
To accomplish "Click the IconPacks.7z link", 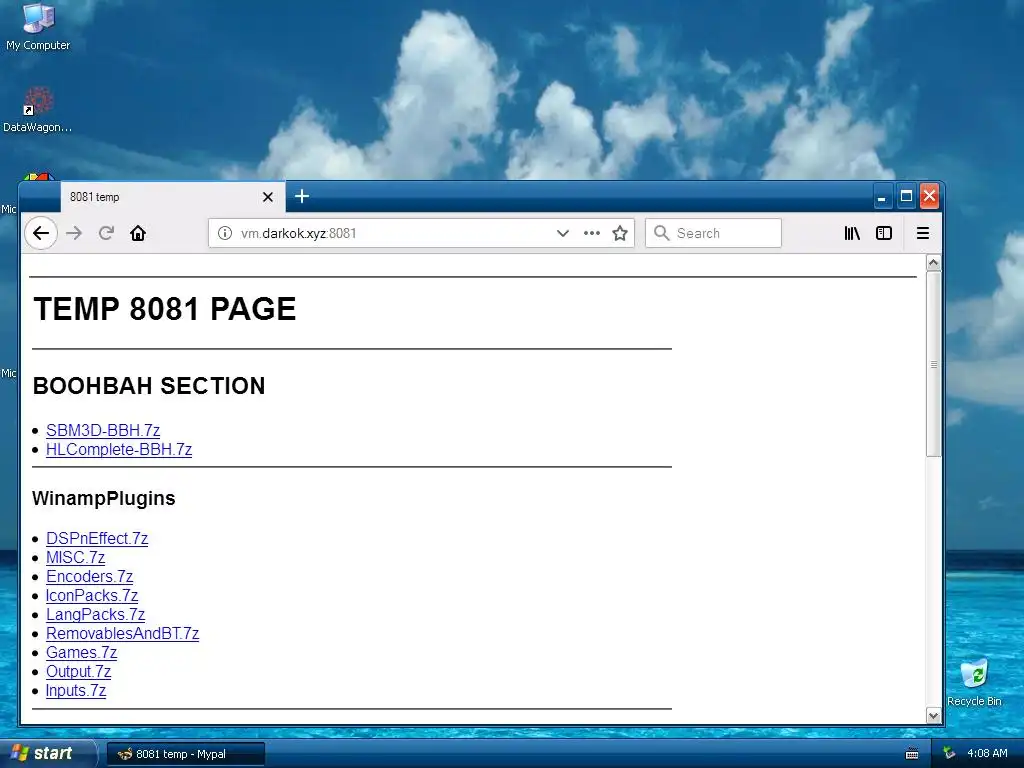I will 92,595.
